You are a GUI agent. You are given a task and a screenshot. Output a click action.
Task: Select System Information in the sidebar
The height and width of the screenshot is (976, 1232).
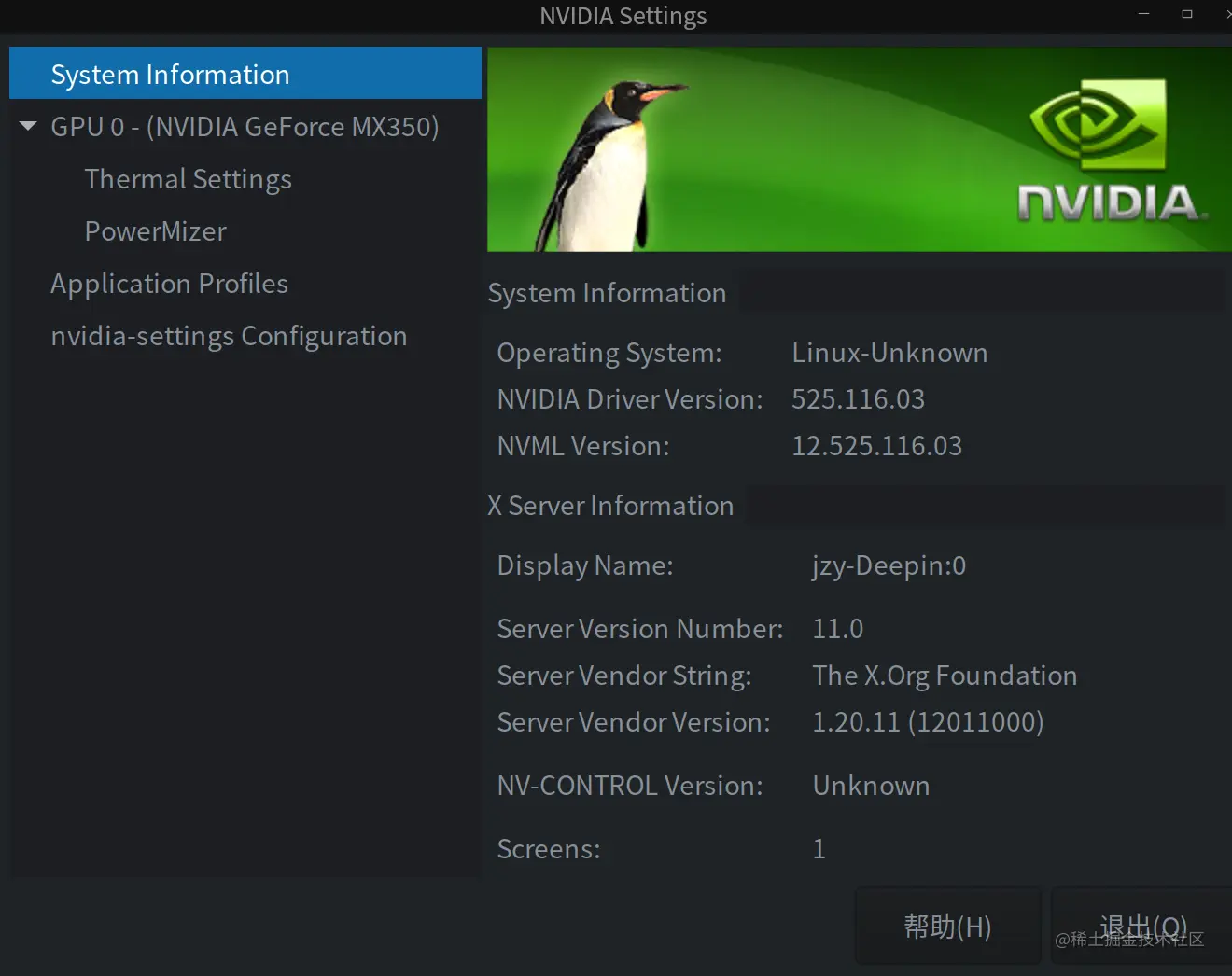tap(245, 74)
